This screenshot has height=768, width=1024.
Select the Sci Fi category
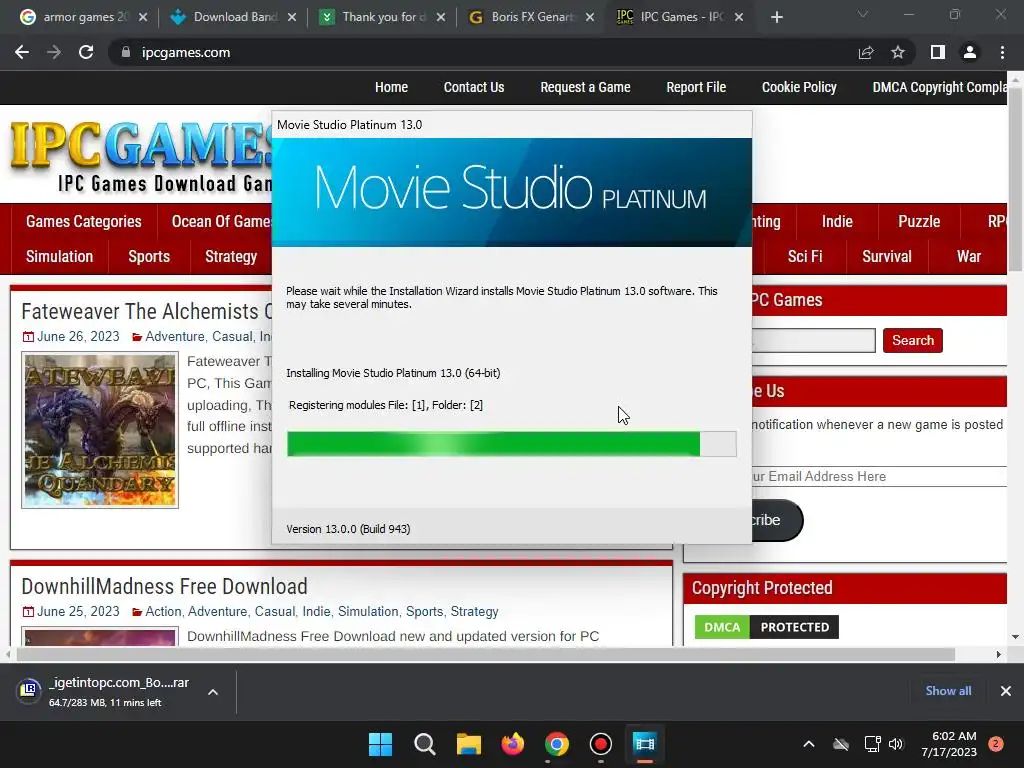(x=805, y=257)
